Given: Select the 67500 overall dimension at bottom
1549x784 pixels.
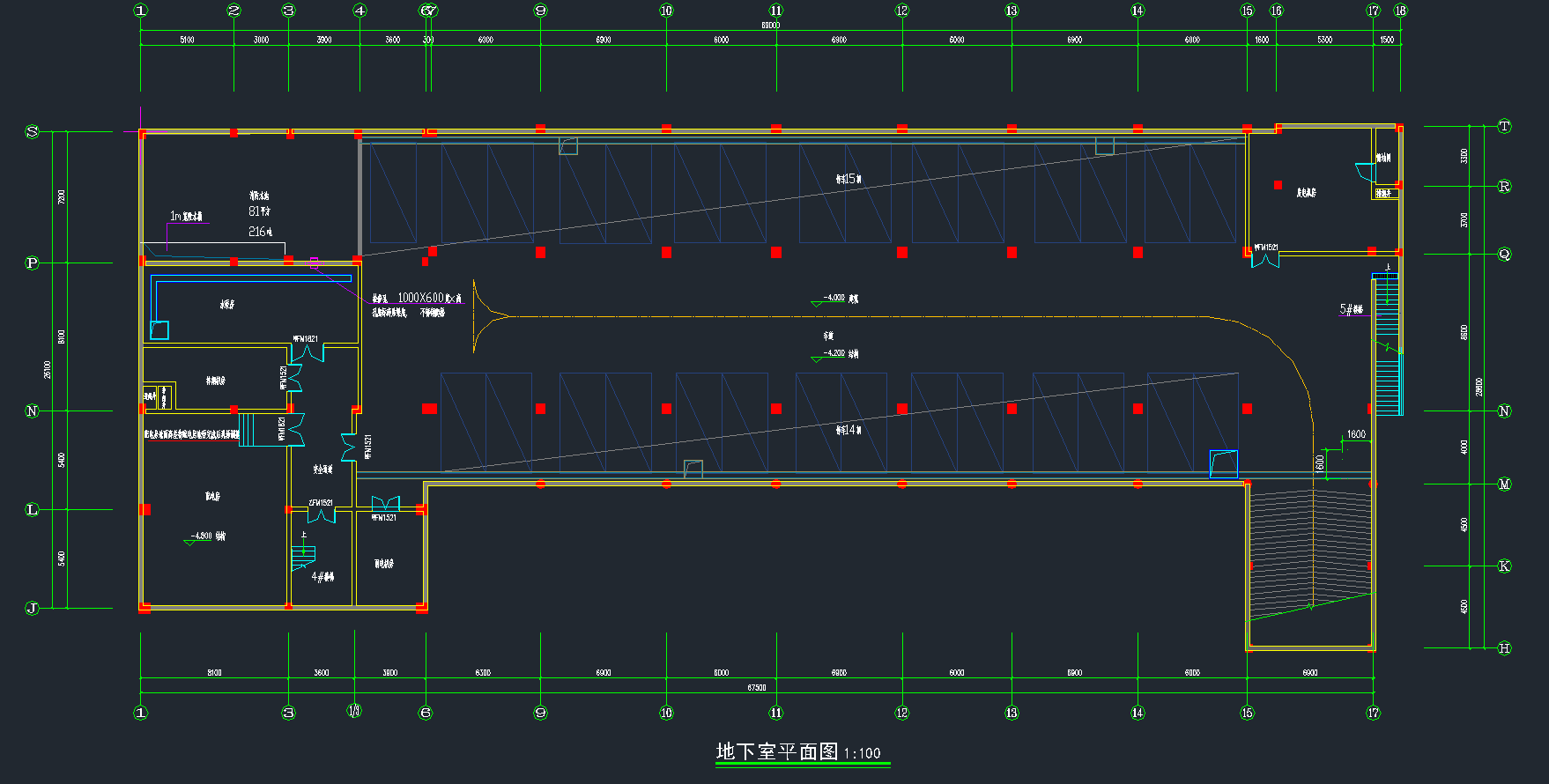Looking at the screenshot, I should pyautogui.click(x=756, y=687).
